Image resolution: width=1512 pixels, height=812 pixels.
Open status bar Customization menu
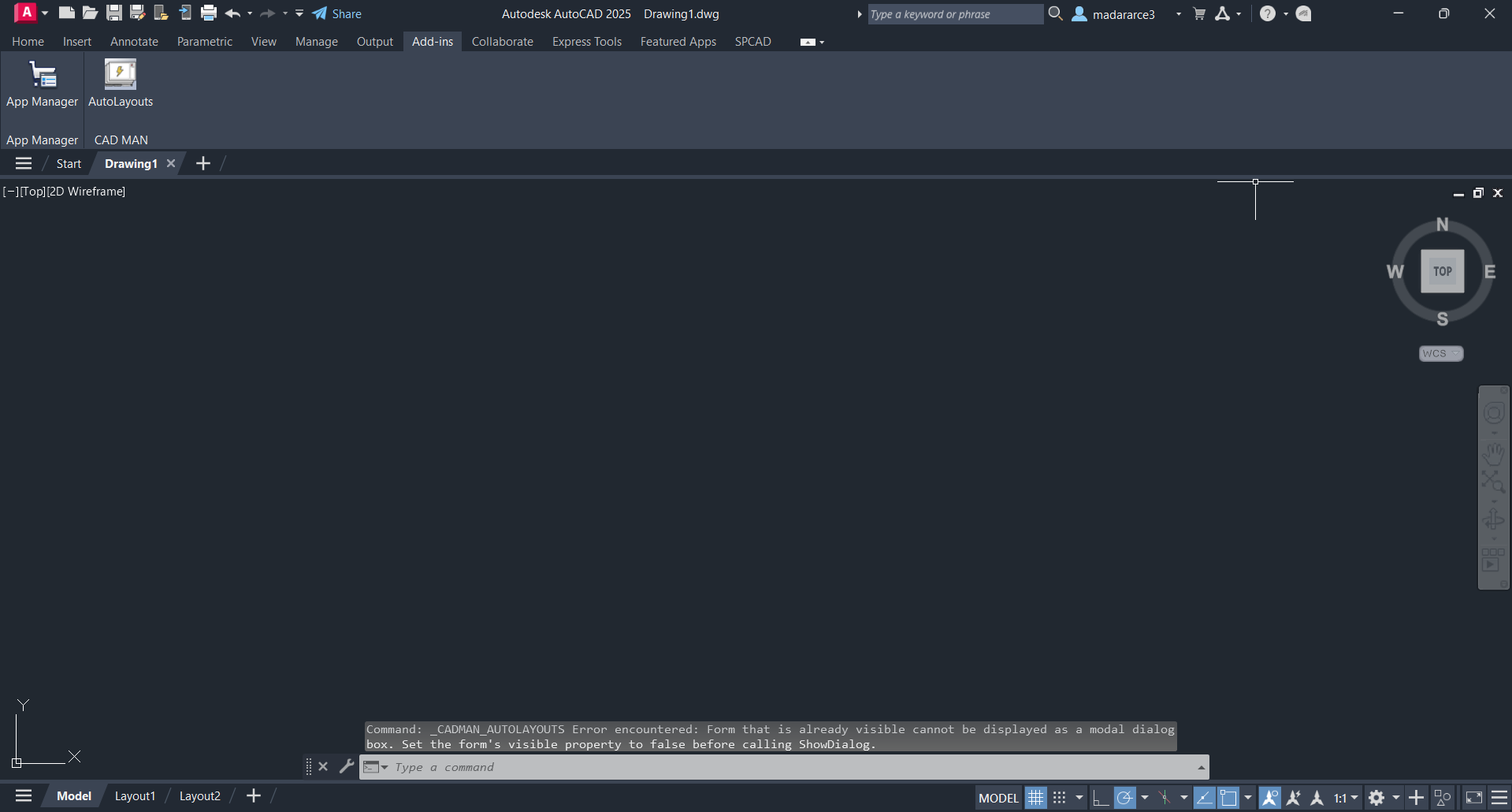pyautogui.click(x=1499, y=798)
